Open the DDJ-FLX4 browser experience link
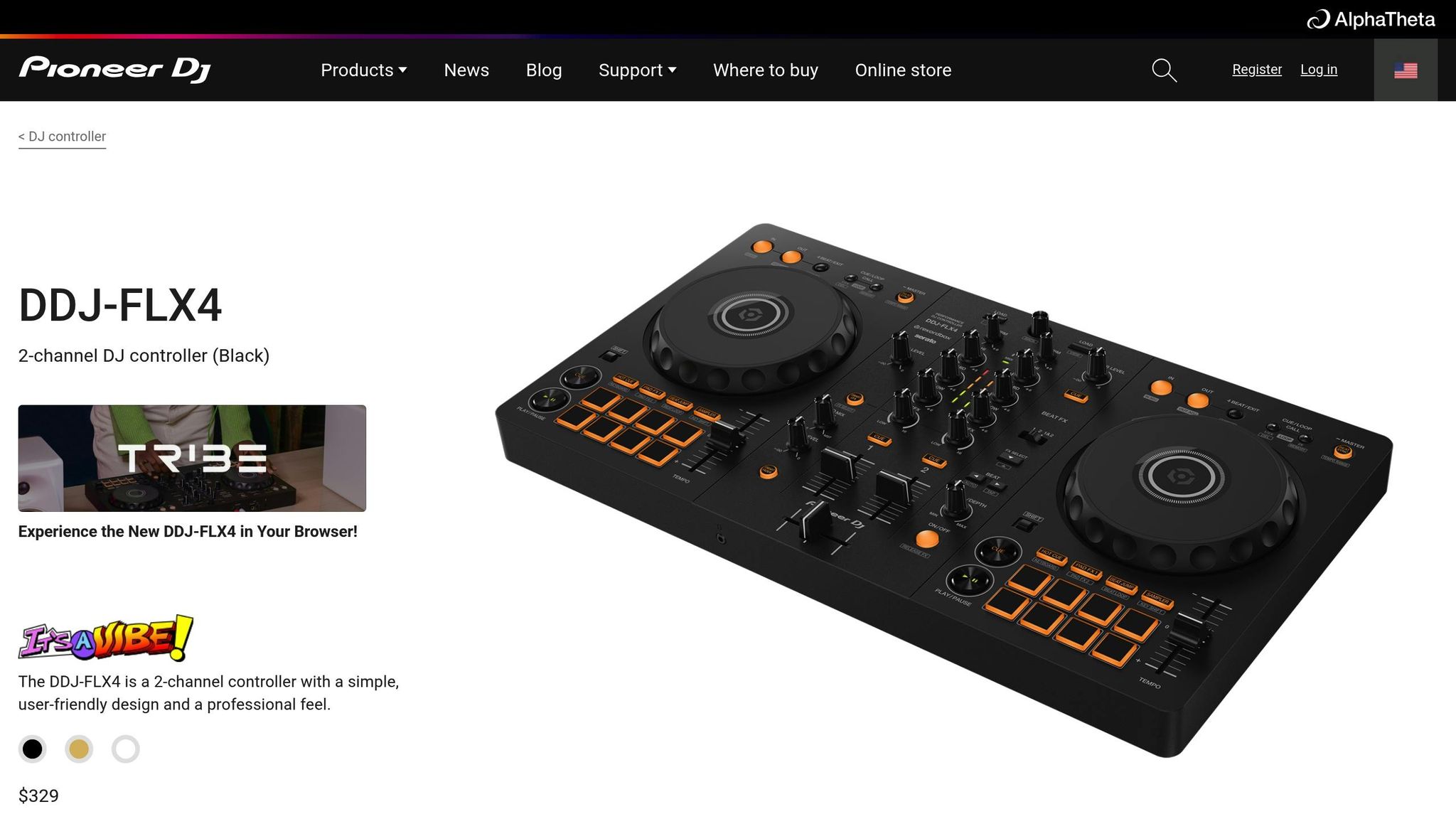The width and height of the screenshot is (1456, 819). tap(188, 530)
